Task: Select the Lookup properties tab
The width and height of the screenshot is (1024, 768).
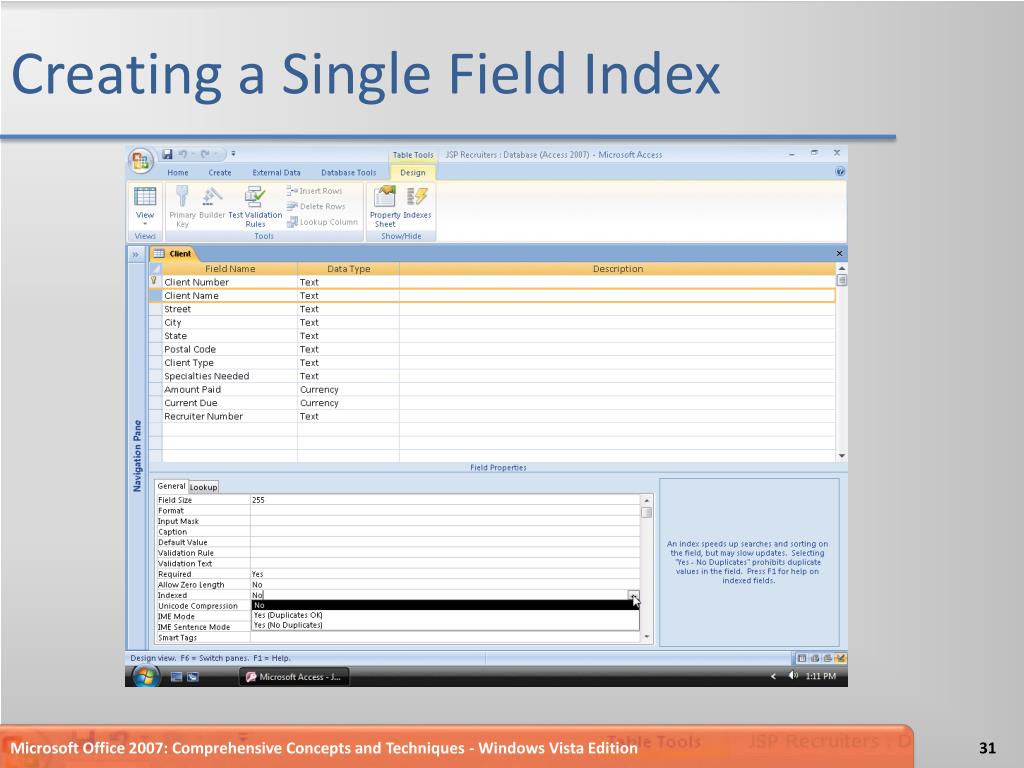Action: click(x=204, y=487)
